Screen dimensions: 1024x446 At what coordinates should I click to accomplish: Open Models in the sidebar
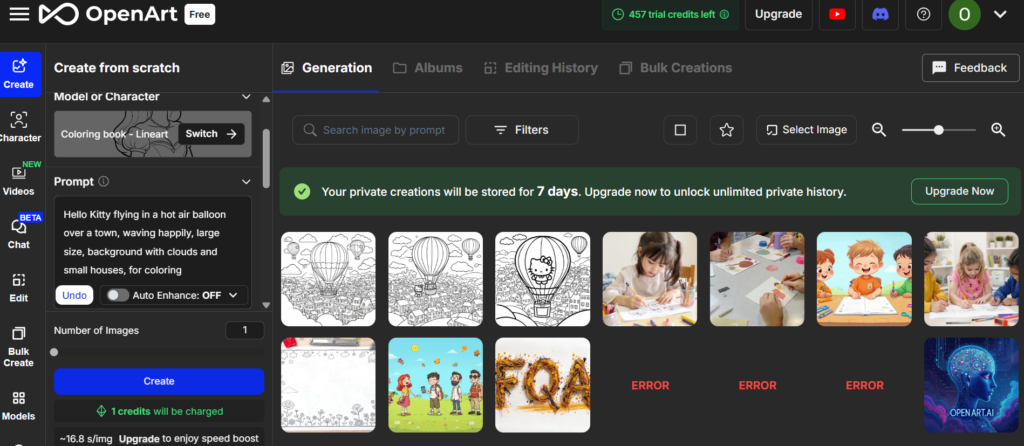[x=18, y=406]
